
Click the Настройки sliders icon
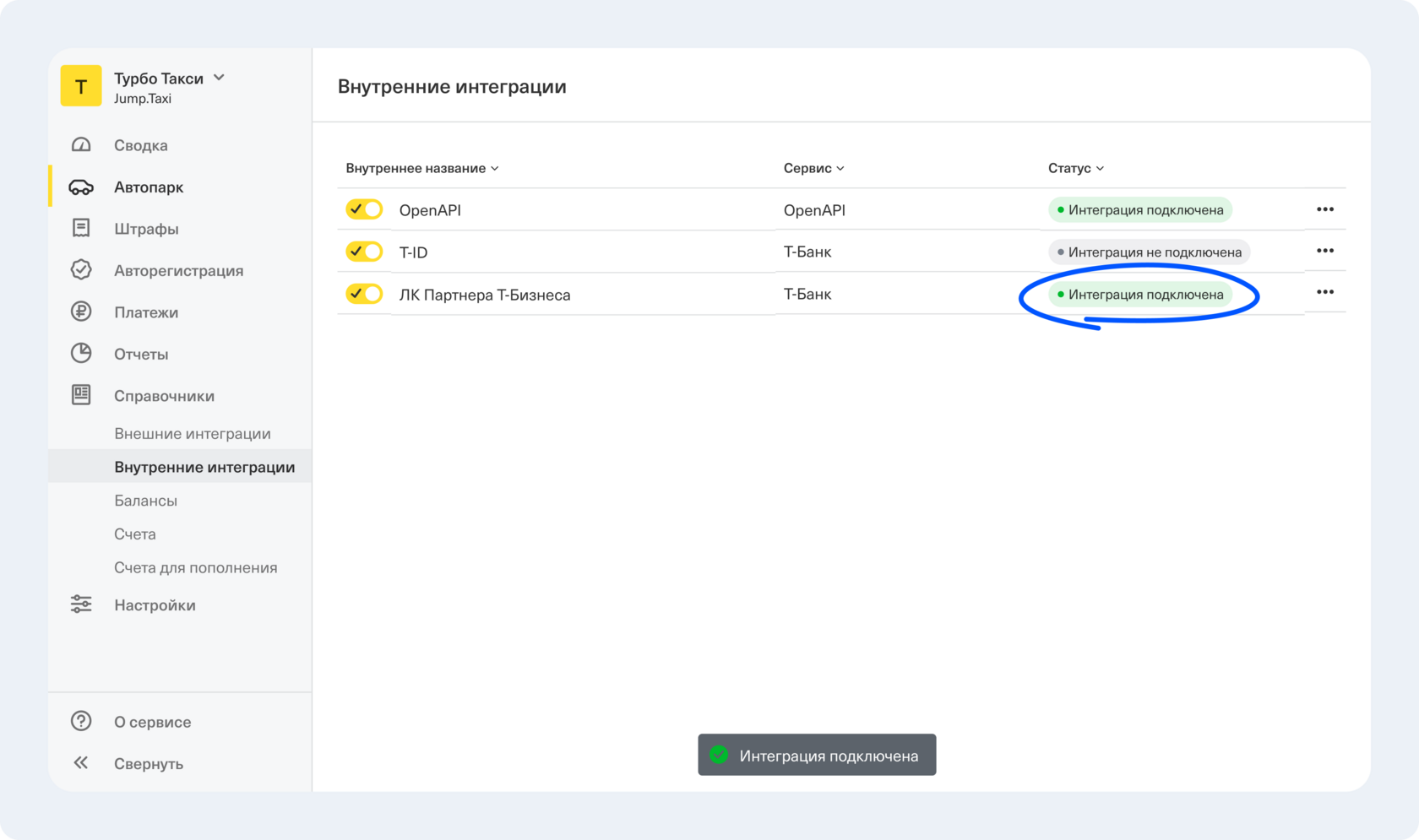click(81, 604)
